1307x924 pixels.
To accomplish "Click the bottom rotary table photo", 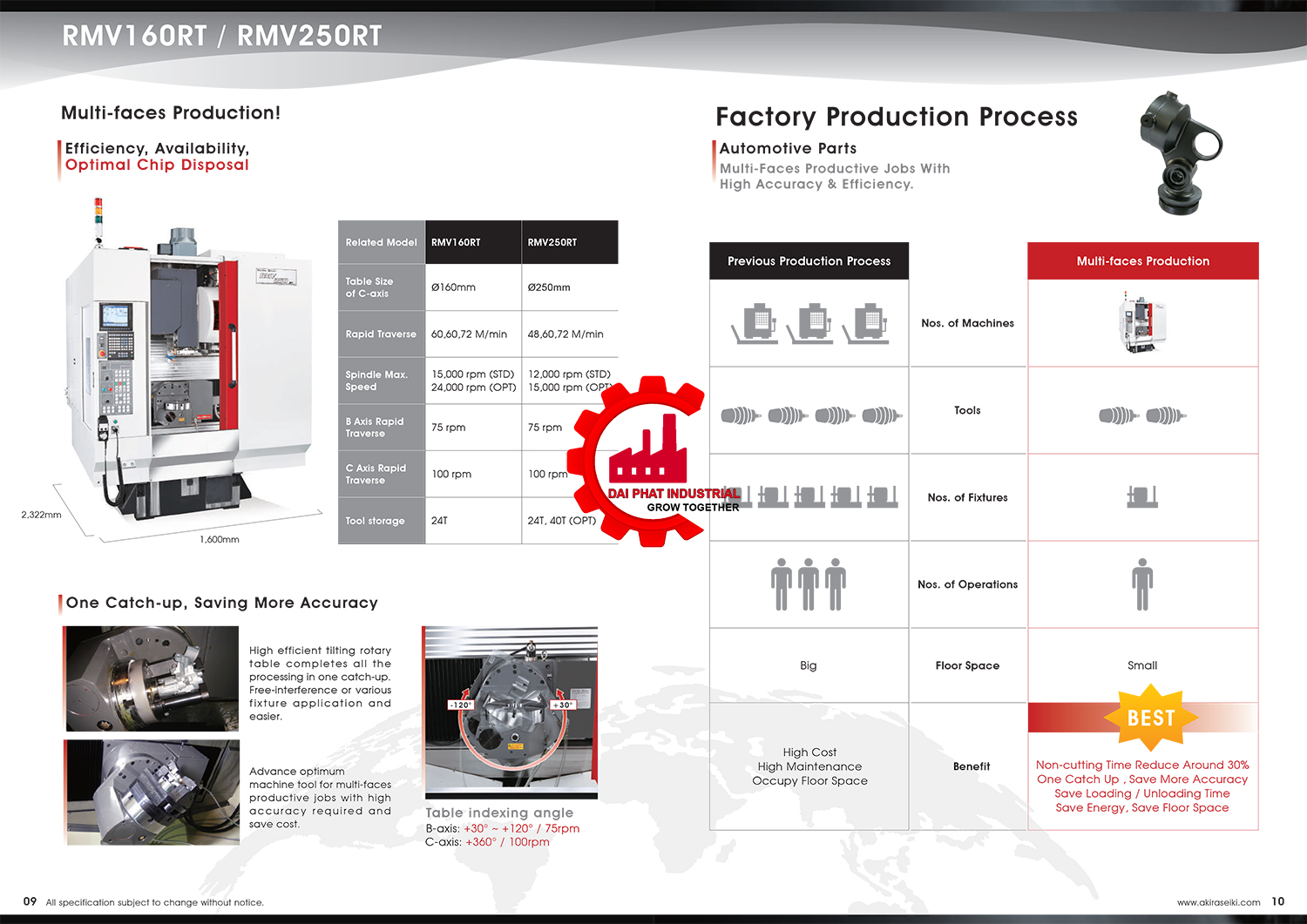I will [x=152, y=792].
